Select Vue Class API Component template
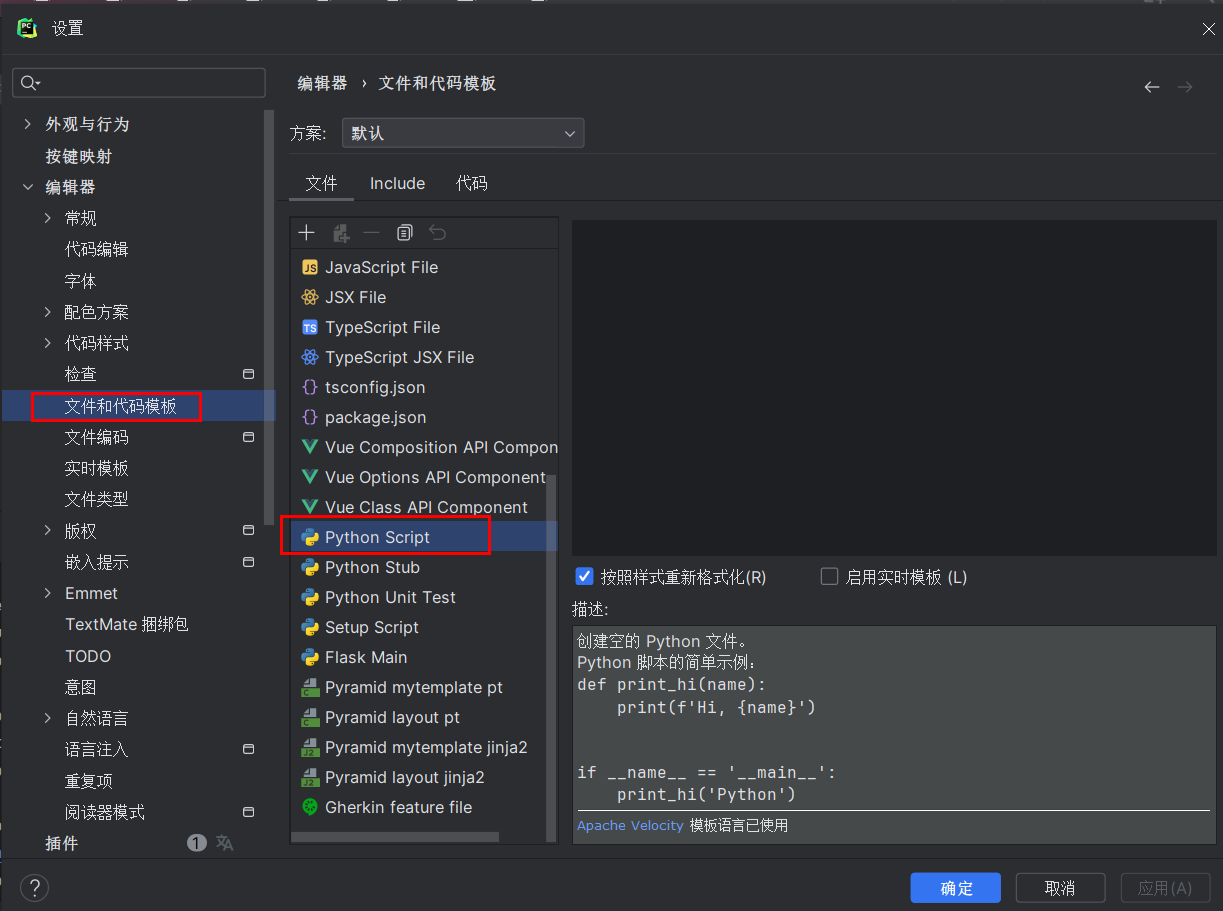Screen dimensions: 1223x911 tap(424, 507)
